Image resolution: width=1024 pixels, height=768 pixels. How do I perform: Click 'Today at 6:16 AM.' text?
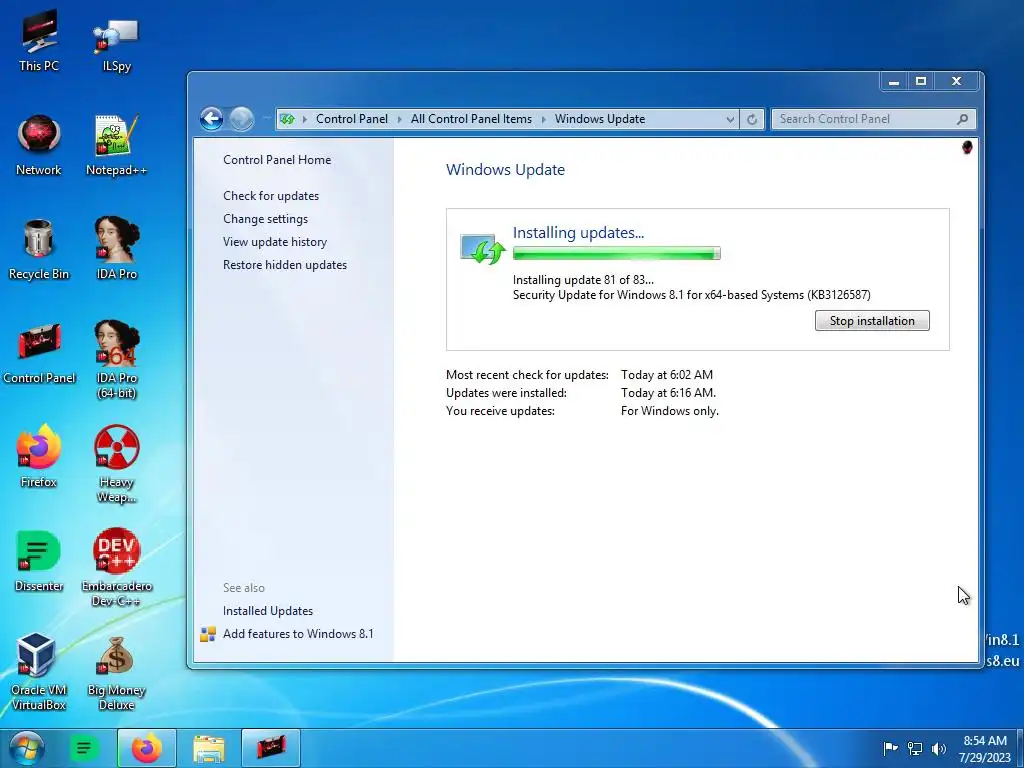(x=668, y=392)
